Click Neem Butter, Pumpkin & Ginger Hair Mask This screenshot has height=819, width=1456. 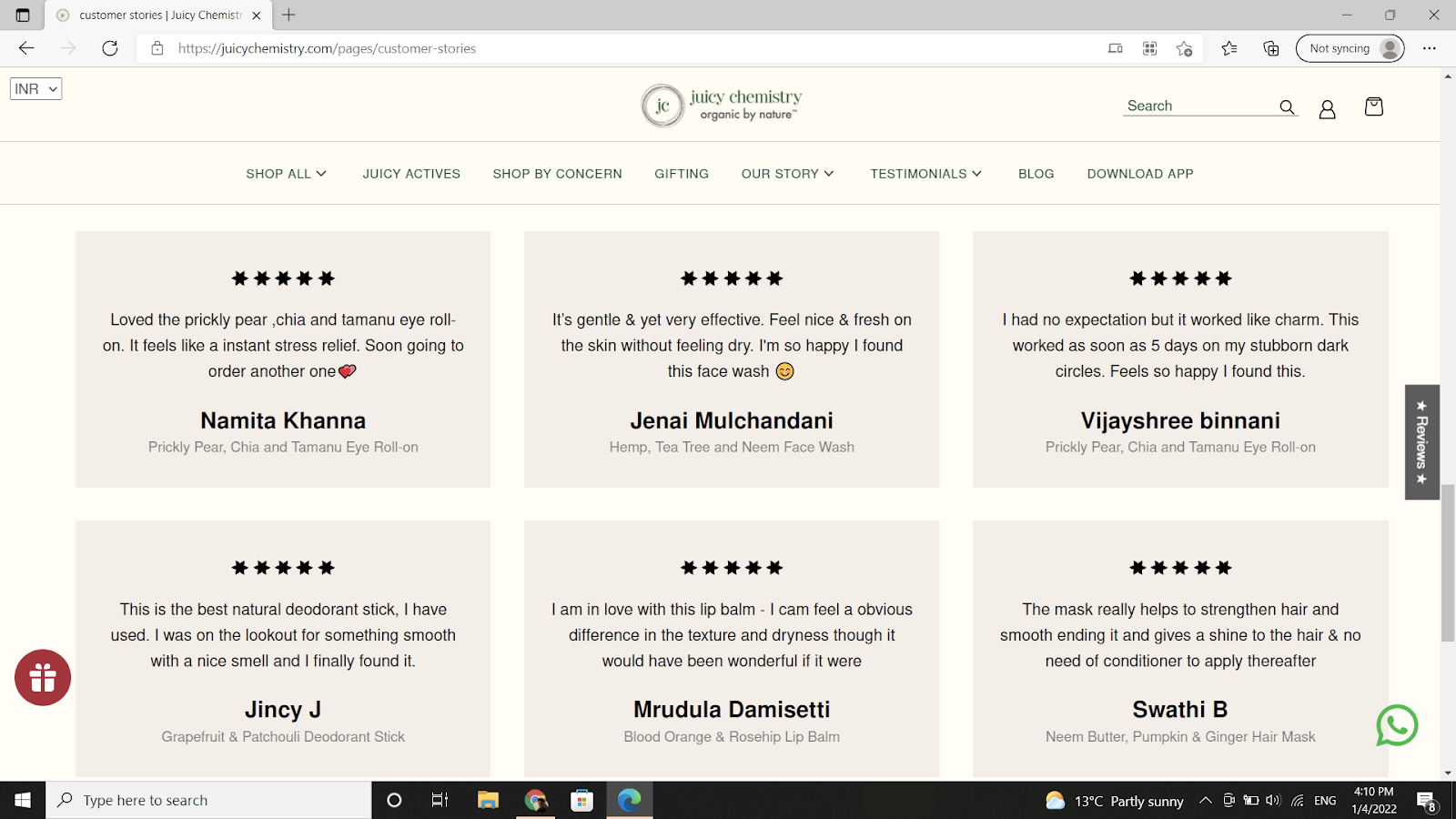pyautogui.click(x=1180, y=736)
